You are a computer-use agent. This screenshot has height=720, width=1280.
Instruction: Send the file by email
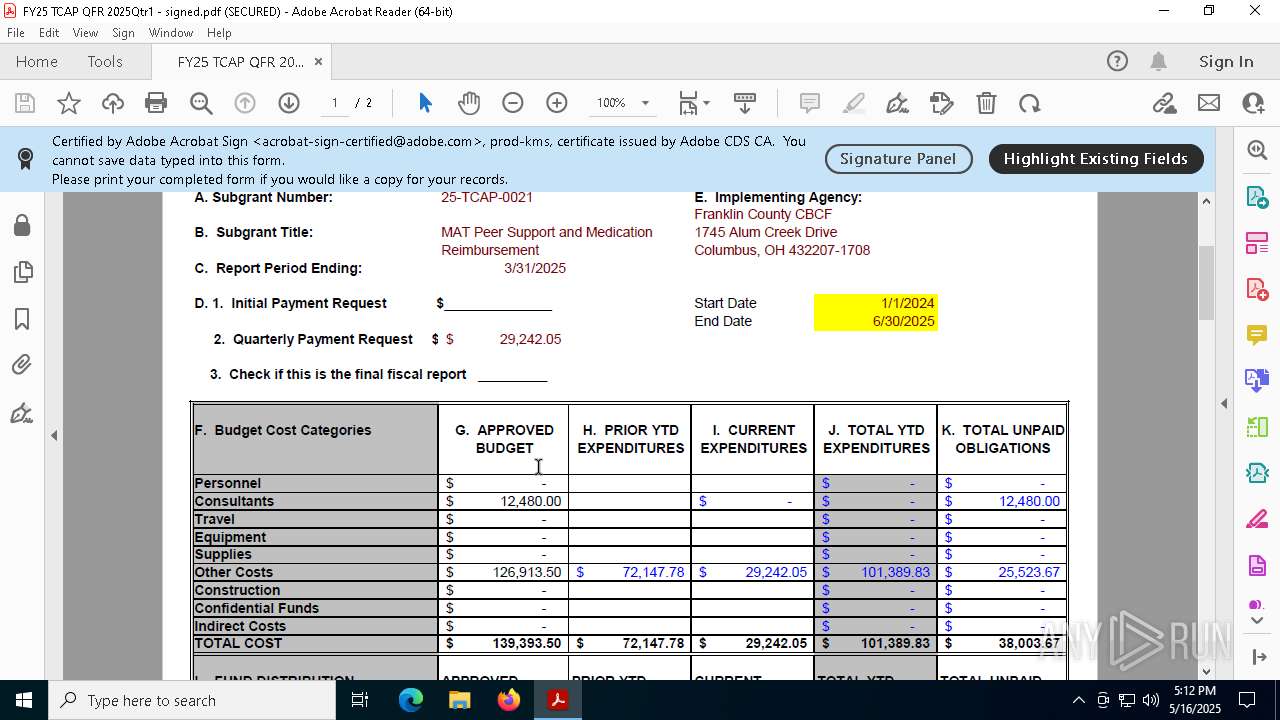1209,103
